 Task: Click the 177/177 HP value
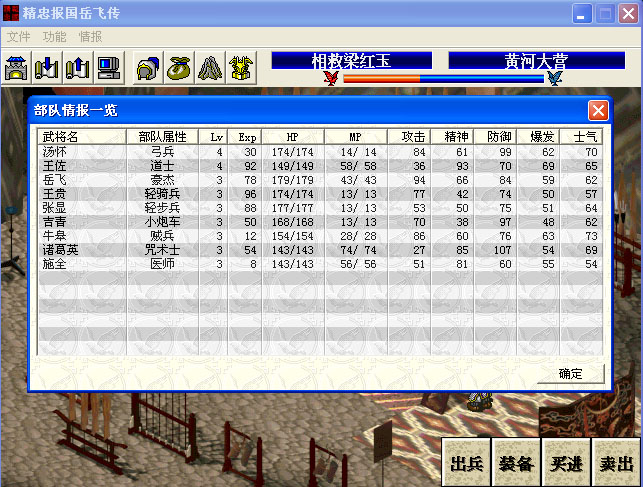click(x=293, y=208)
